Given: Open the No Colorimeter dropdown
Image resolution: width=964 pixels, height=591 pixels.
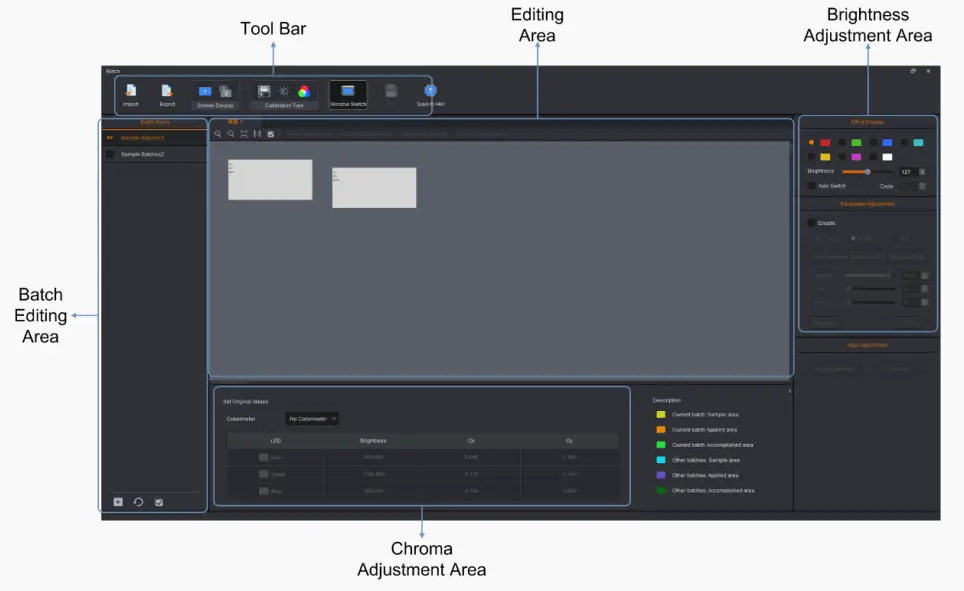Looking at the screenshot, I should (x=310, y=420).
